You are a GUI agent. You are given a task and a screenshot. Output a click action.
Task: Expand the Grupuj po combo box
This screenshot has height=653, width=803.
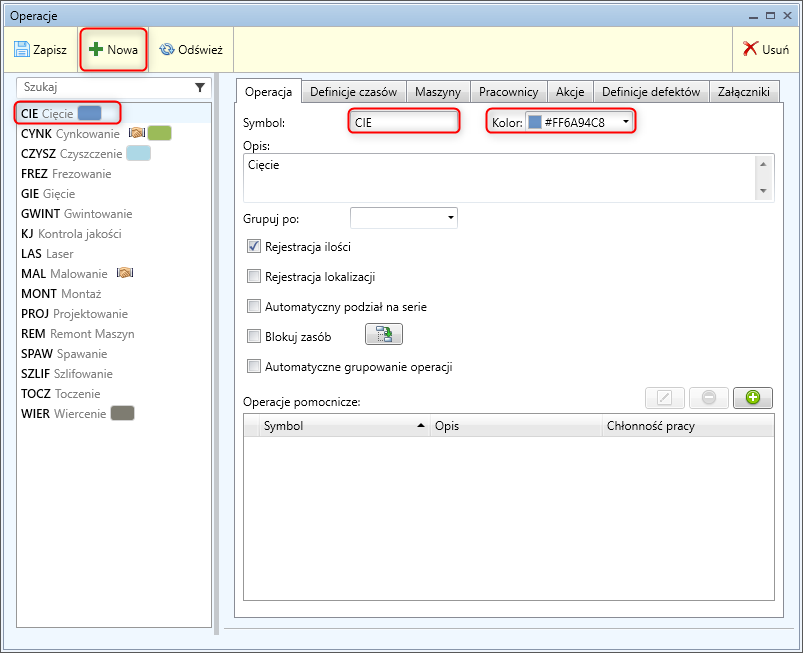tap(450, 217)
